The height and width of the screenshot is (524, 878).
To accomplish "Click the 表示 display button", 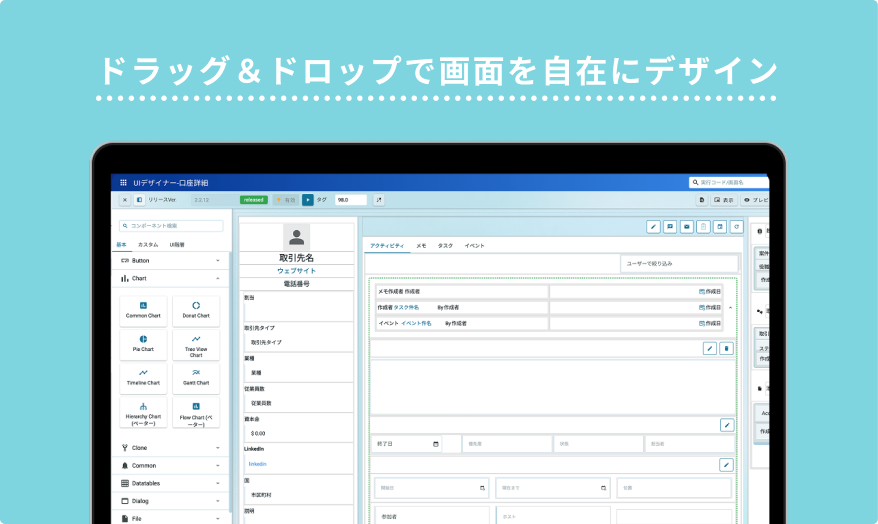I will coord(723,200).
